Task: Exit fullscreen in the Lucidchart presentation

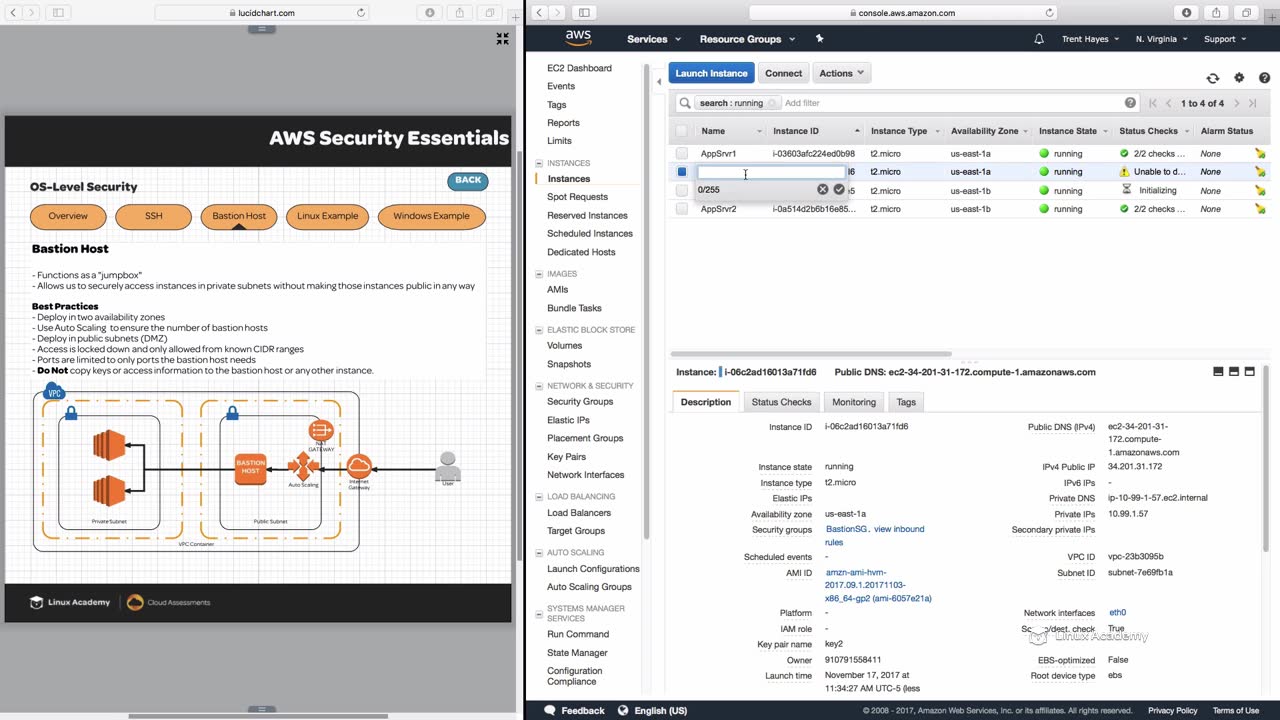Action: tap(503, 39)
